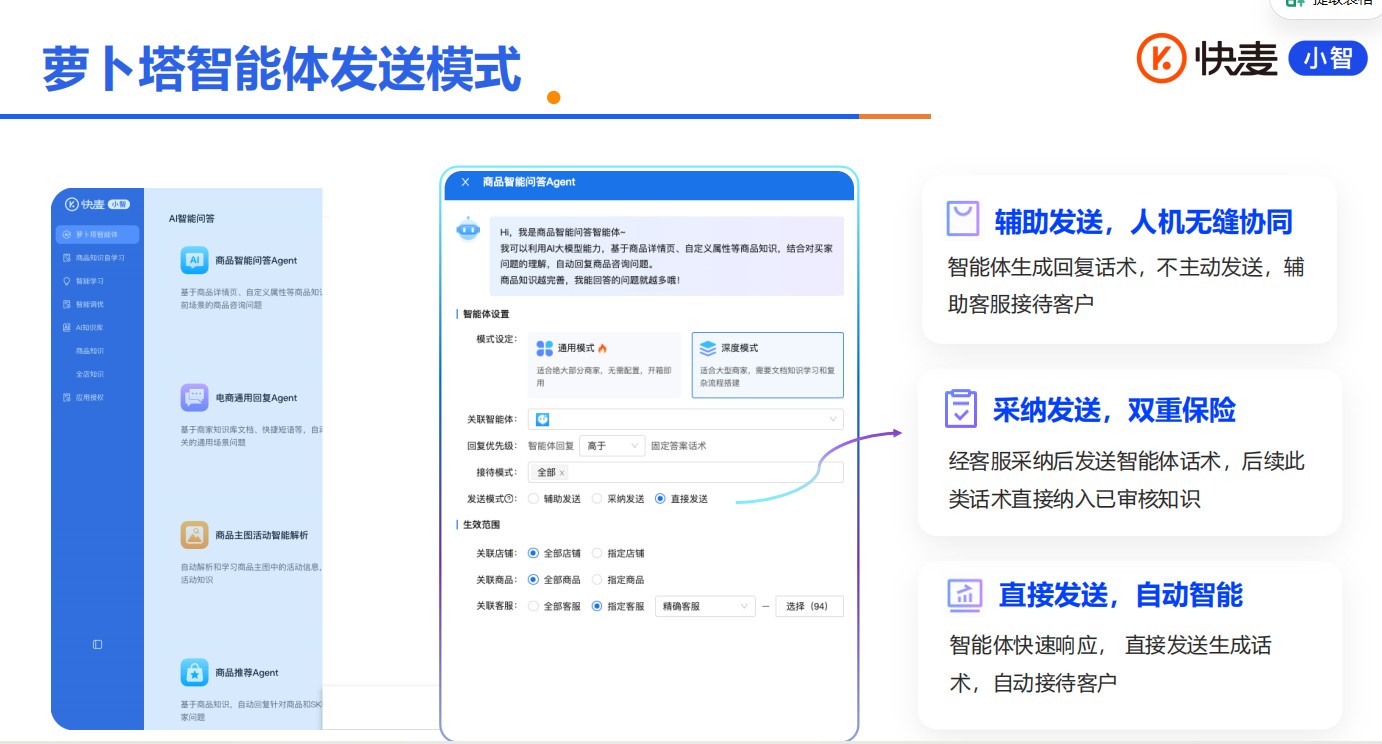Select the 直接发送 radio button
The height and width of the screenshot is (744, 1382).
click(x=660, y=498)
